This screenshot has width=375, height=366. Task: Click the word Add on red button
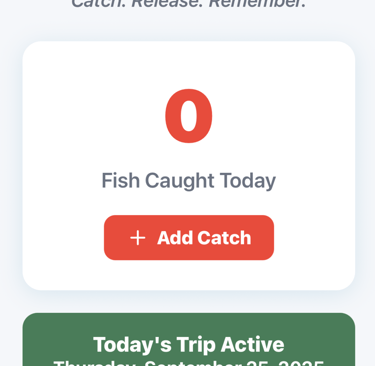175,238
